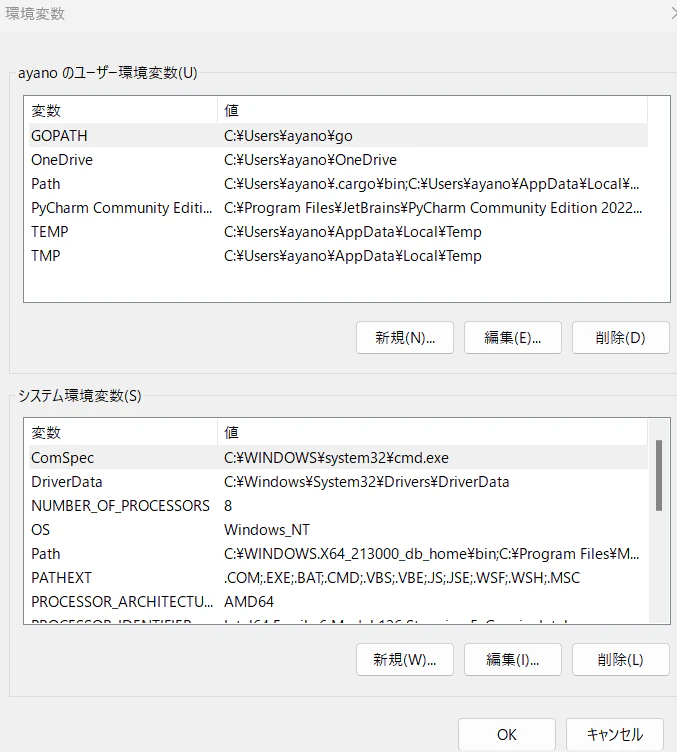Click the DriverData value path
This screenshot has height=752, width=677.
pyautogui.click(x=366, y=482)
